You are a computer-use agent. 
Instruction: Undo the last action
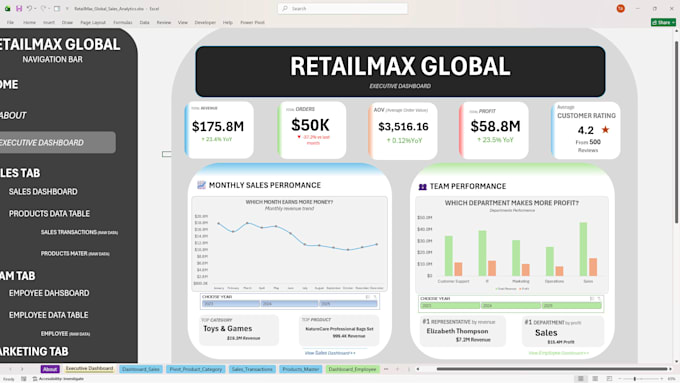(x=29, y=9)
